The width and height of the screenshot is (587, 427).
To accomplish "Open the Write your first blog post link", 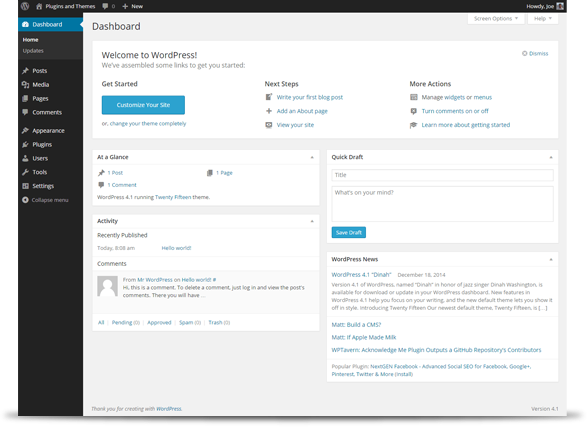I will [310, 97].
